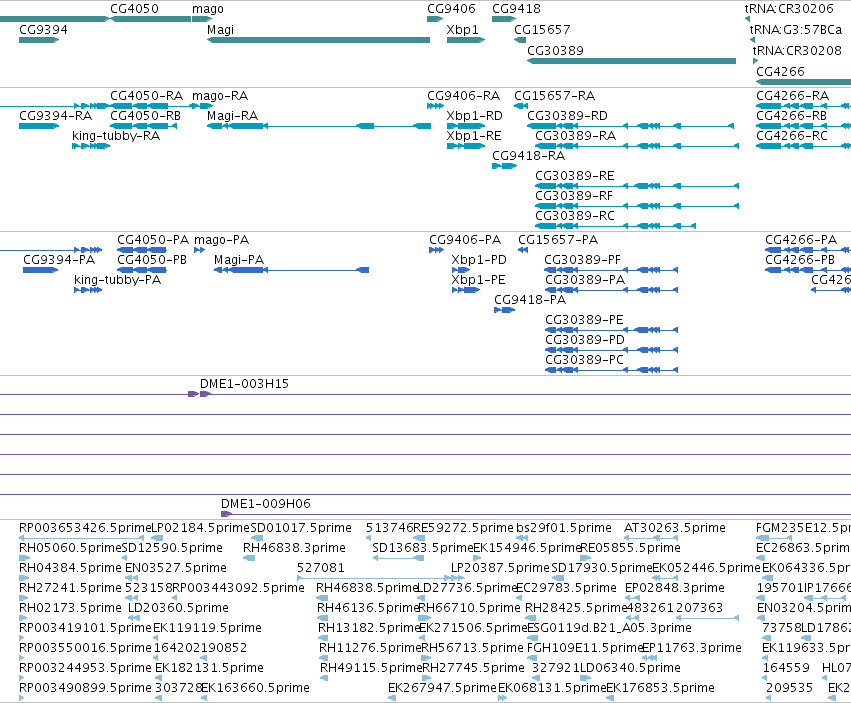
Task: Click the CG9418 gene label
Action: (516, 9)
